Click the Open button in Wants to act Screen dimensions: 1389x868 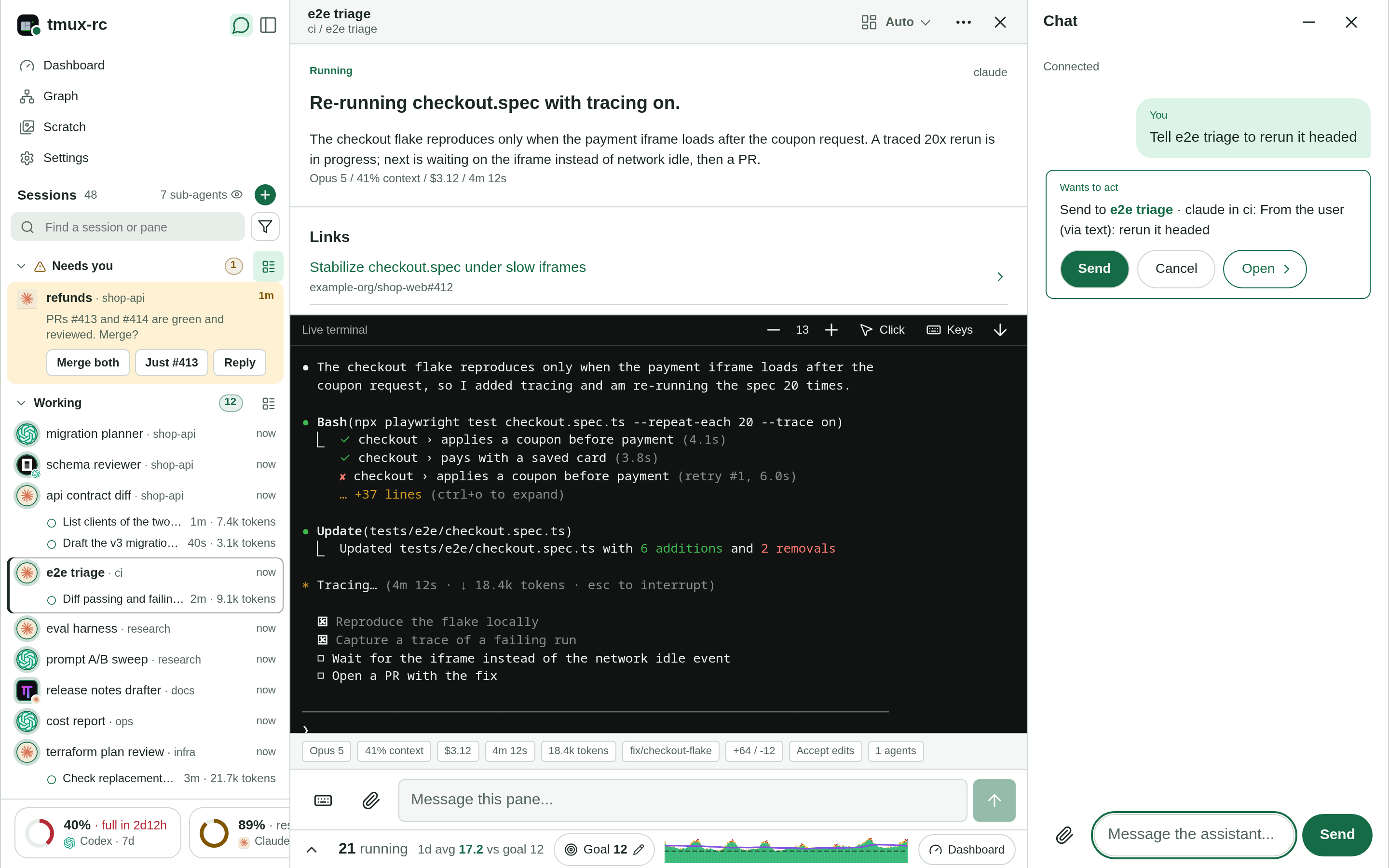click(x=1265, y=269)
